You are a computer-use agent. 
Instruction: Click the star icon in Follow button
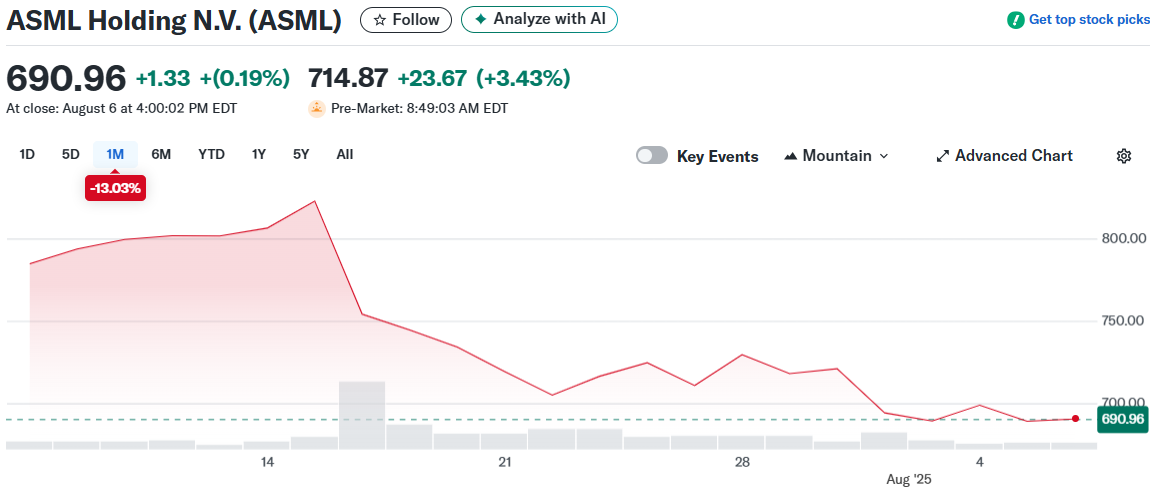[x=379, y=20]
